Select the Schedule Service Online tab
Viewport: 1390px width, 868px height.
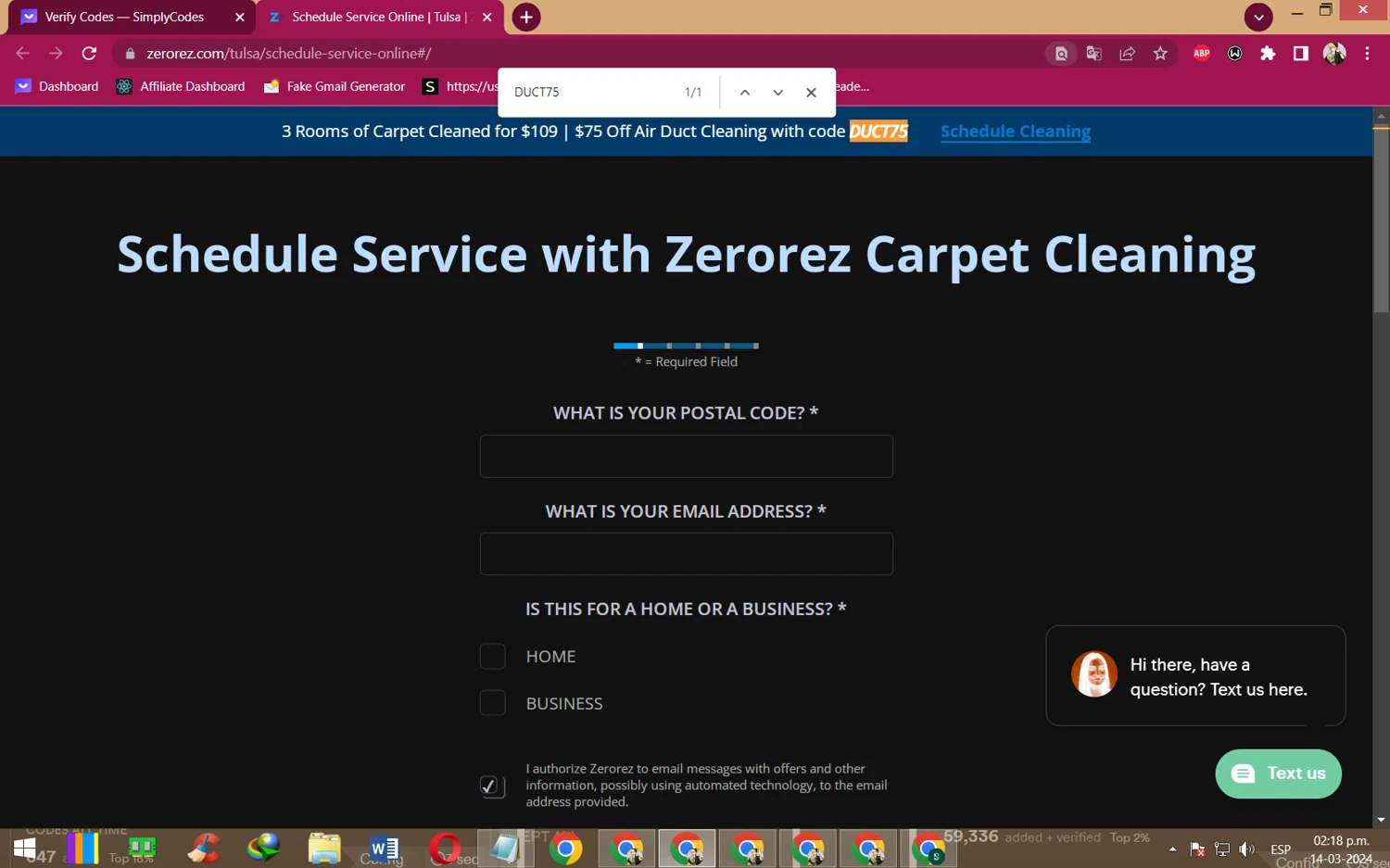click(380, 17)
